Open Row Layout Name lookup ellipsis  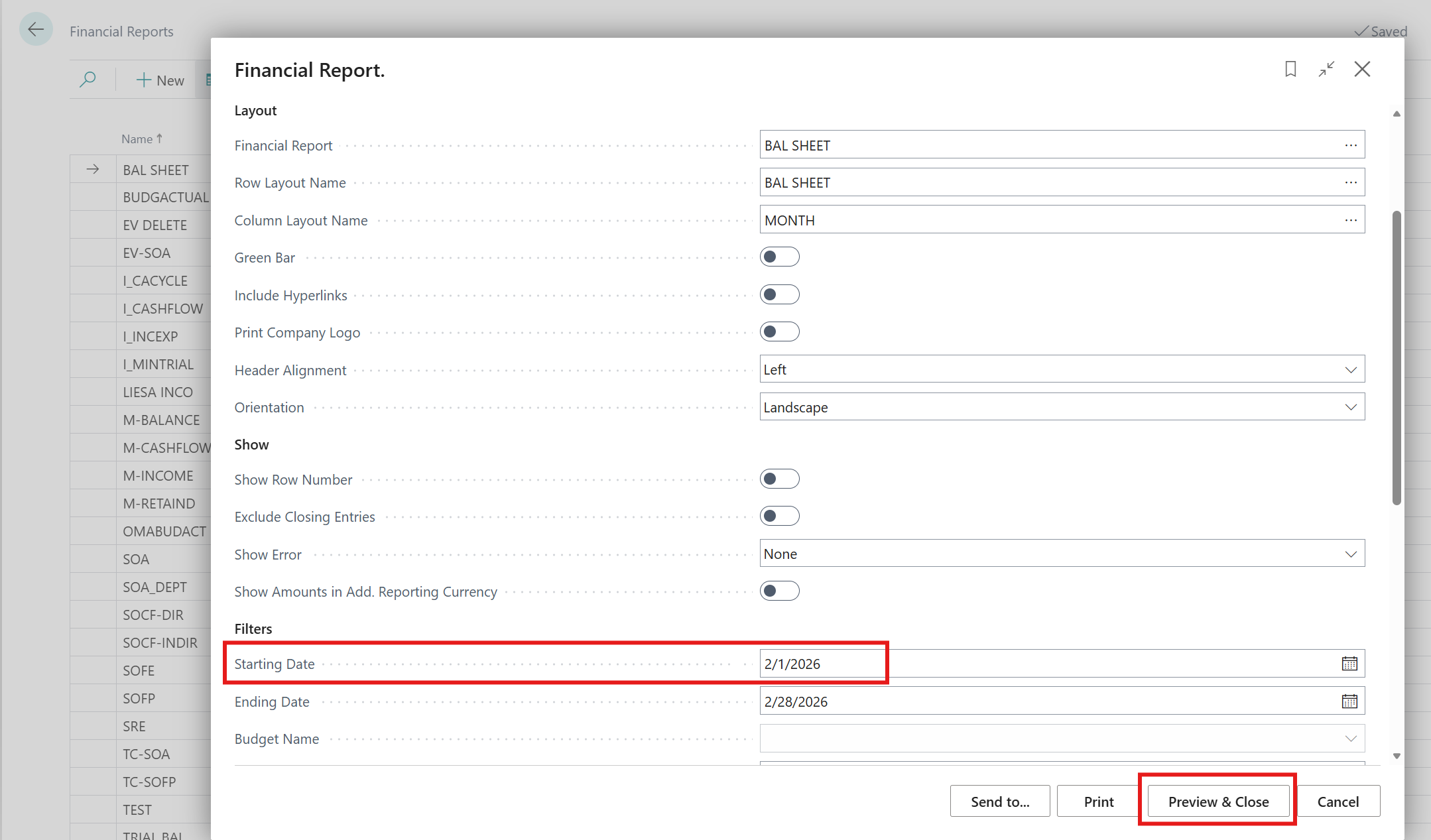tap(1351, 182)
